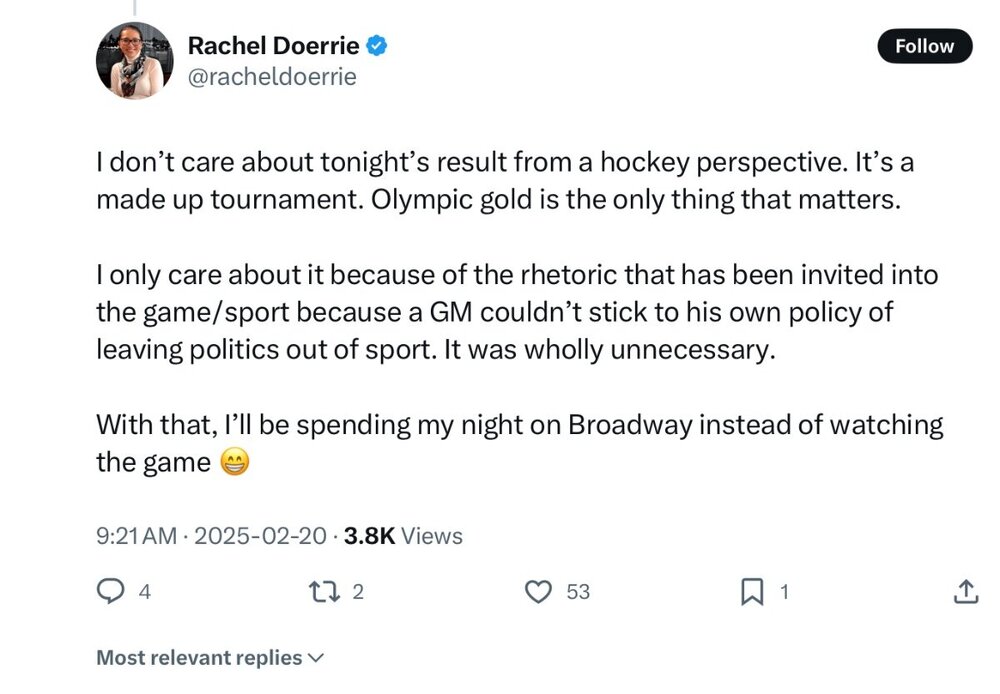
Task: Click the 2025-02-20 post date
Action: [263, 536]
